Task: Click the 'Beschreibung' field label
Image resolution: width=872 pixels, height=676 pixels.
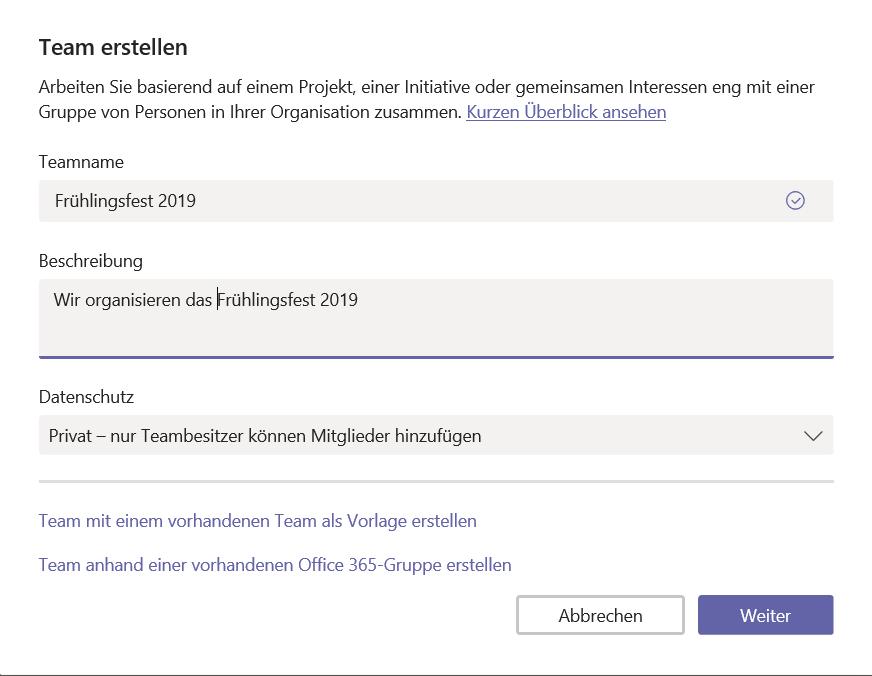Action: [x=91, y=261]
